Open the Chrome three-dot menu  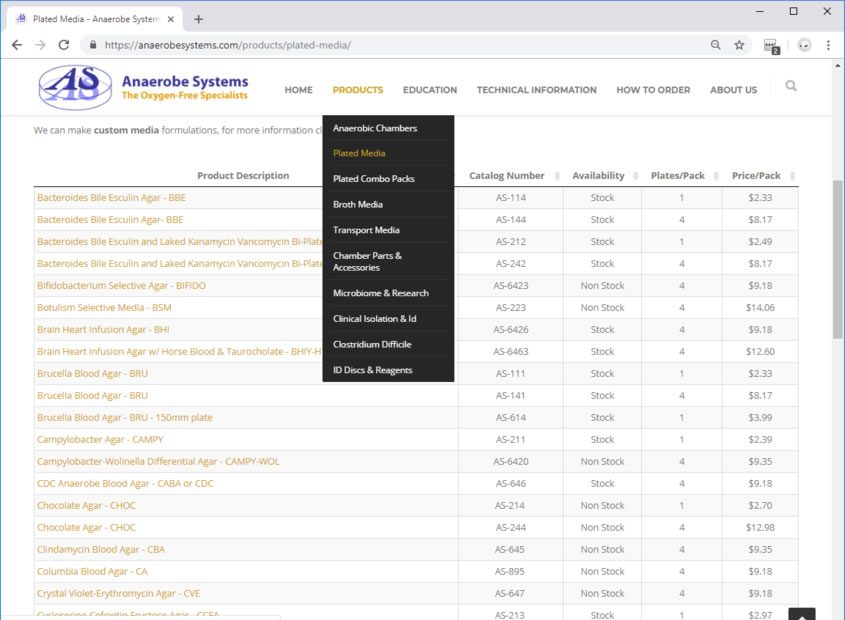click(828, 45)
